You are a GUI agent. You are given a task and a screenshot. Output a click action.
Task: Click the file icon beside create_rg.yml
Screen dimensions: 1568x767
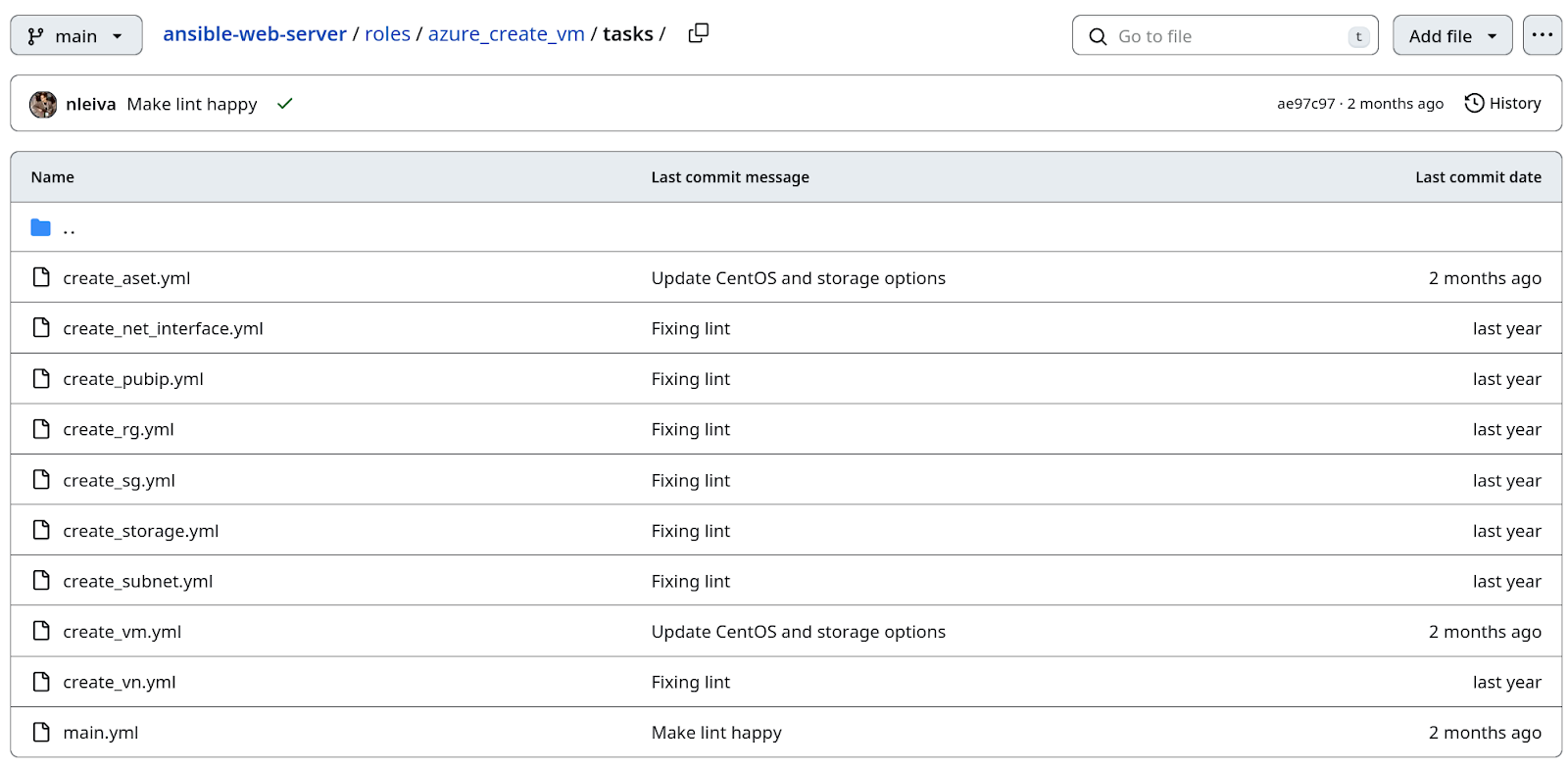pyautogui.click(x=41, y=429)
